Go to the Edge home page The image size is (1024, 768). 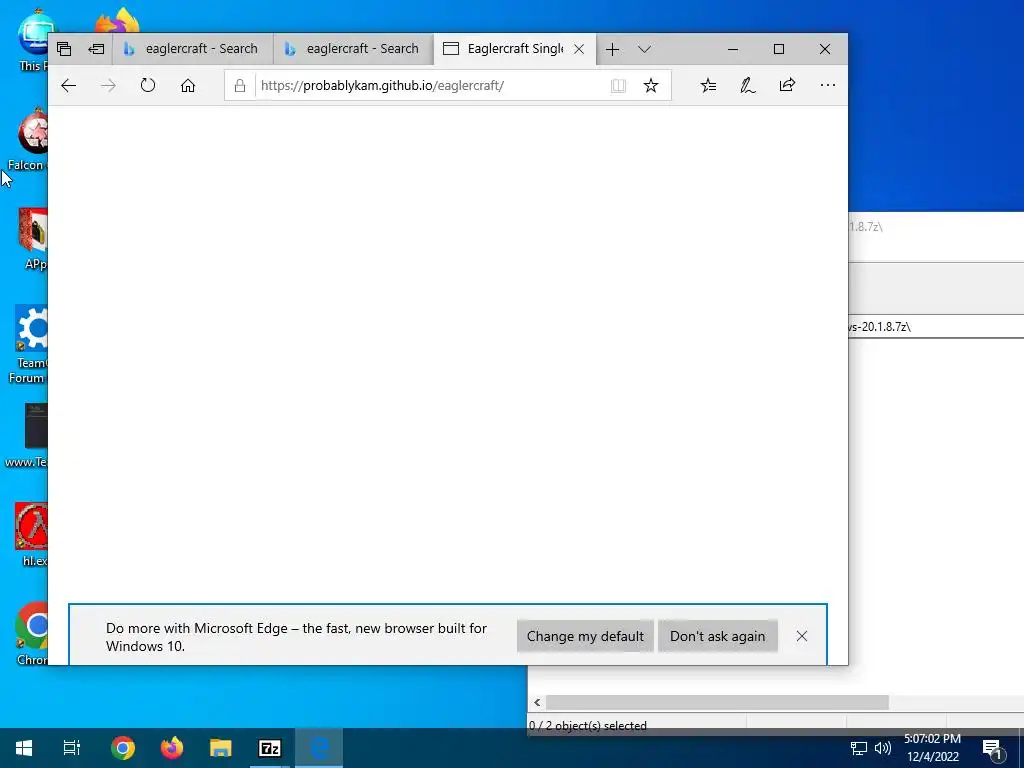coord(188,86)
